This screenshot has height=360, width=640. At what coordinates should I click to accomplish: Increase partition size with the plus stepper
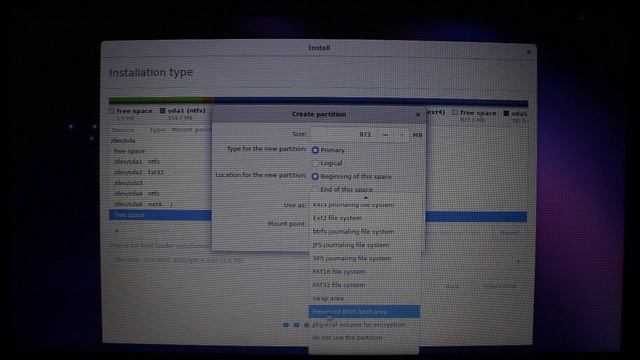(401, 135)
